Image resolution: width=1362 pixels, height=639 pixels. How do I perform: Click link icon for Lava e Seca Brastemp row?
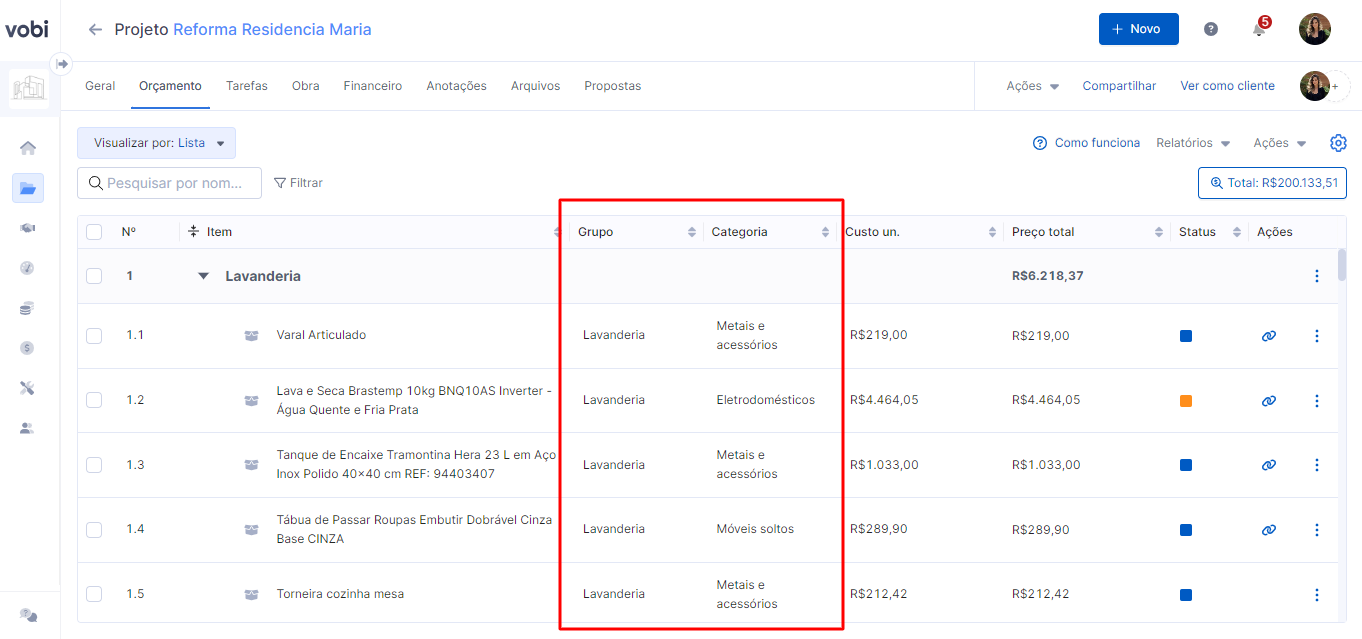tap(1269, 401)
